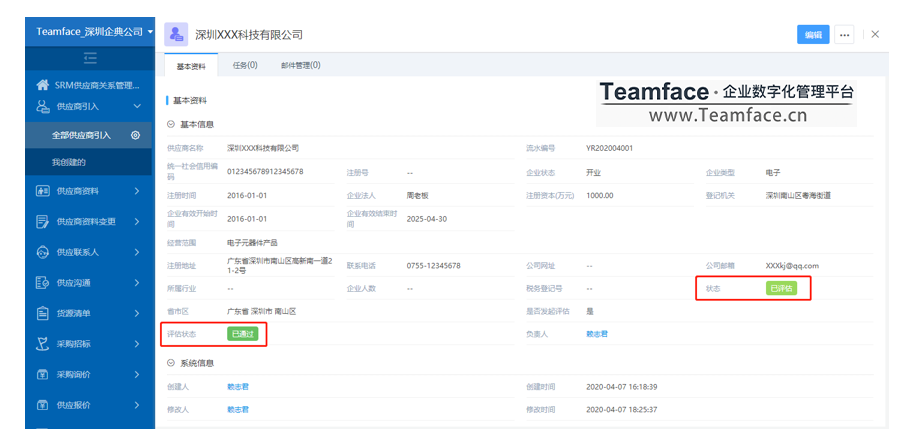Viewport: 913px width, 429px height.
Task: Switch to the 任务(0) tab
Action: coord(245,65)
